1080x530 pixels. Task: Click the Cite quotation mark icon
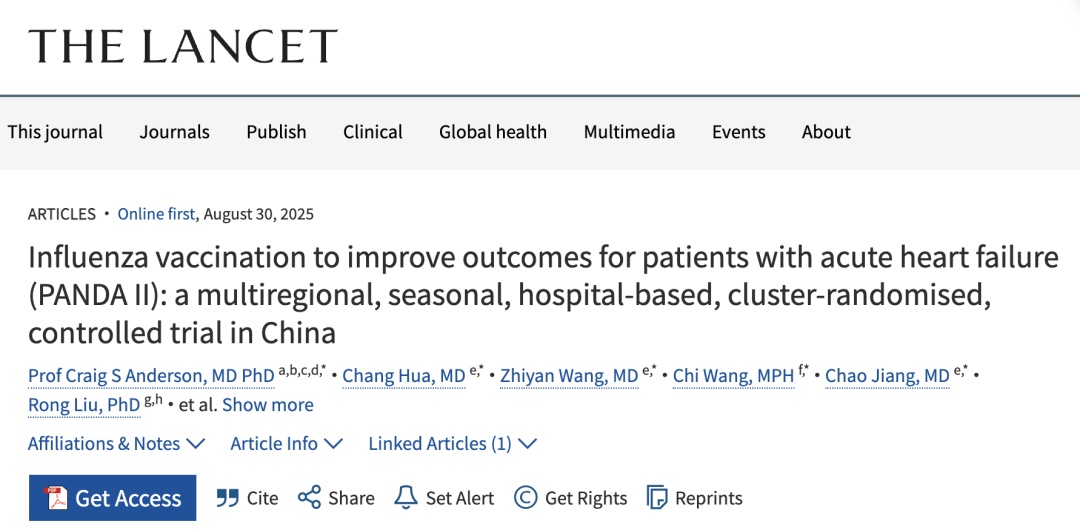click(x=227, y=498)
